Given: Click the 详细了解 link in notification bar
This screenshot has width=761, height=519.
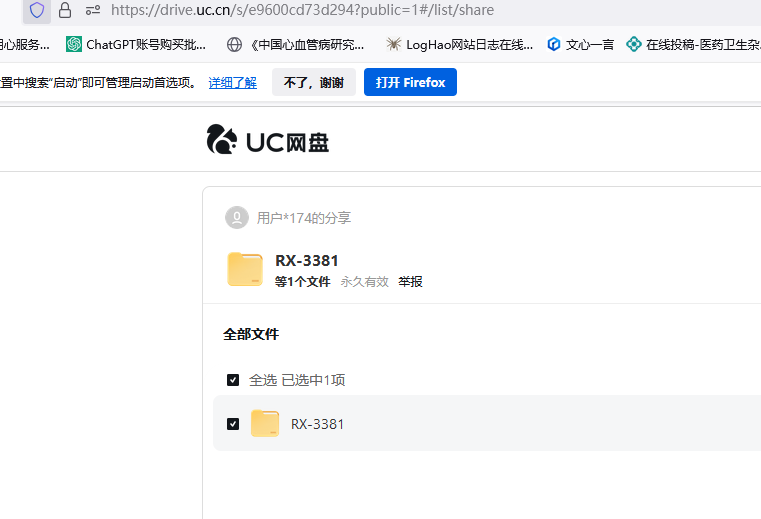Looking at the screenshot, I should click(232, 83).
